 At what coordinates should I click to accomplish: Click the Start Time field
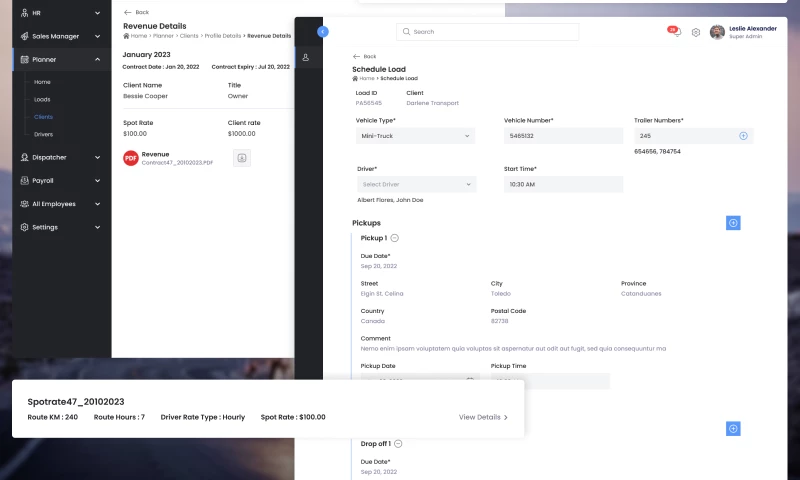[563, 184]
